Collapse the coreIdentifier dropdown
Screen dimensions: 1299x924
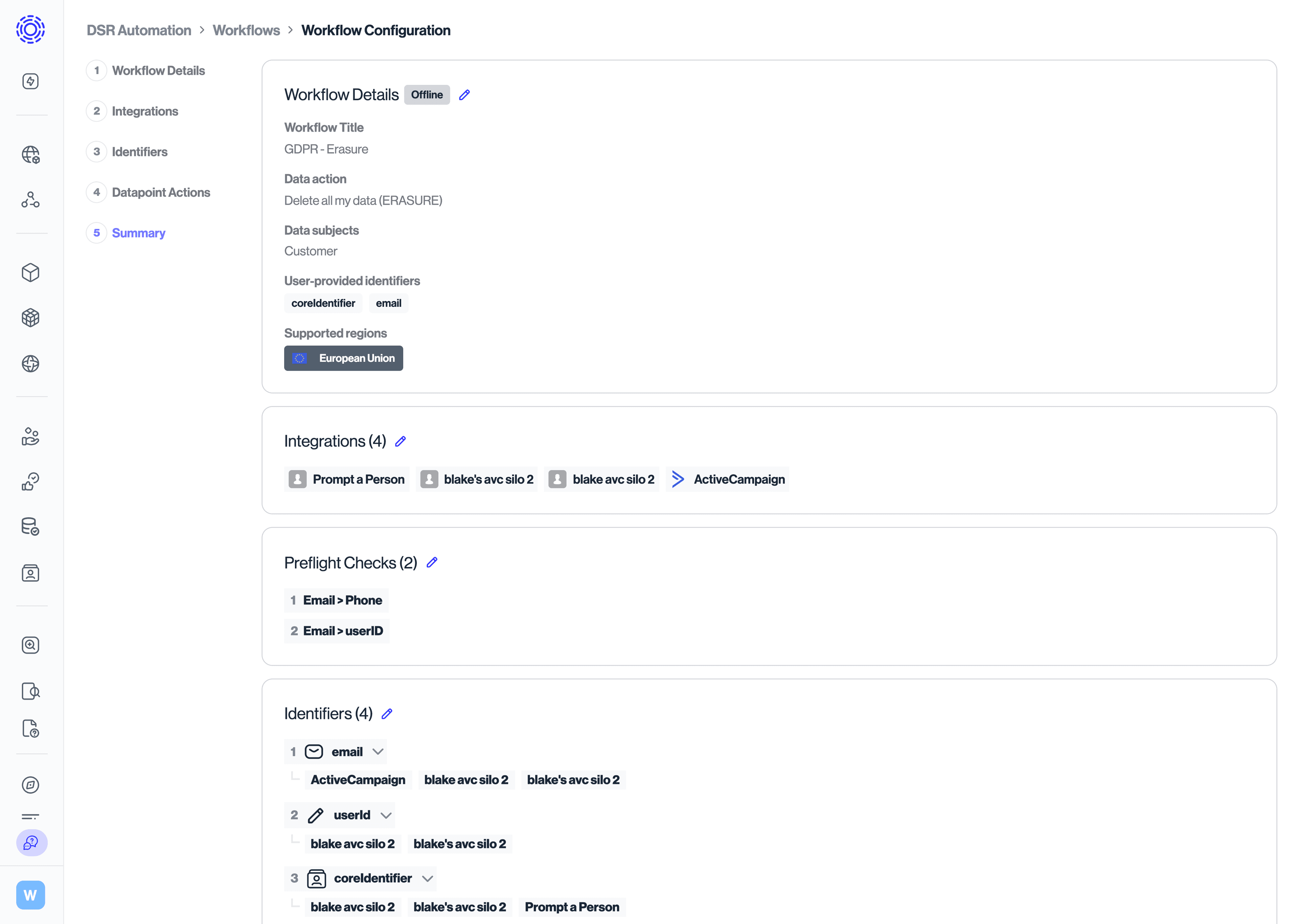pyautogui.click(x=428, y=878)
